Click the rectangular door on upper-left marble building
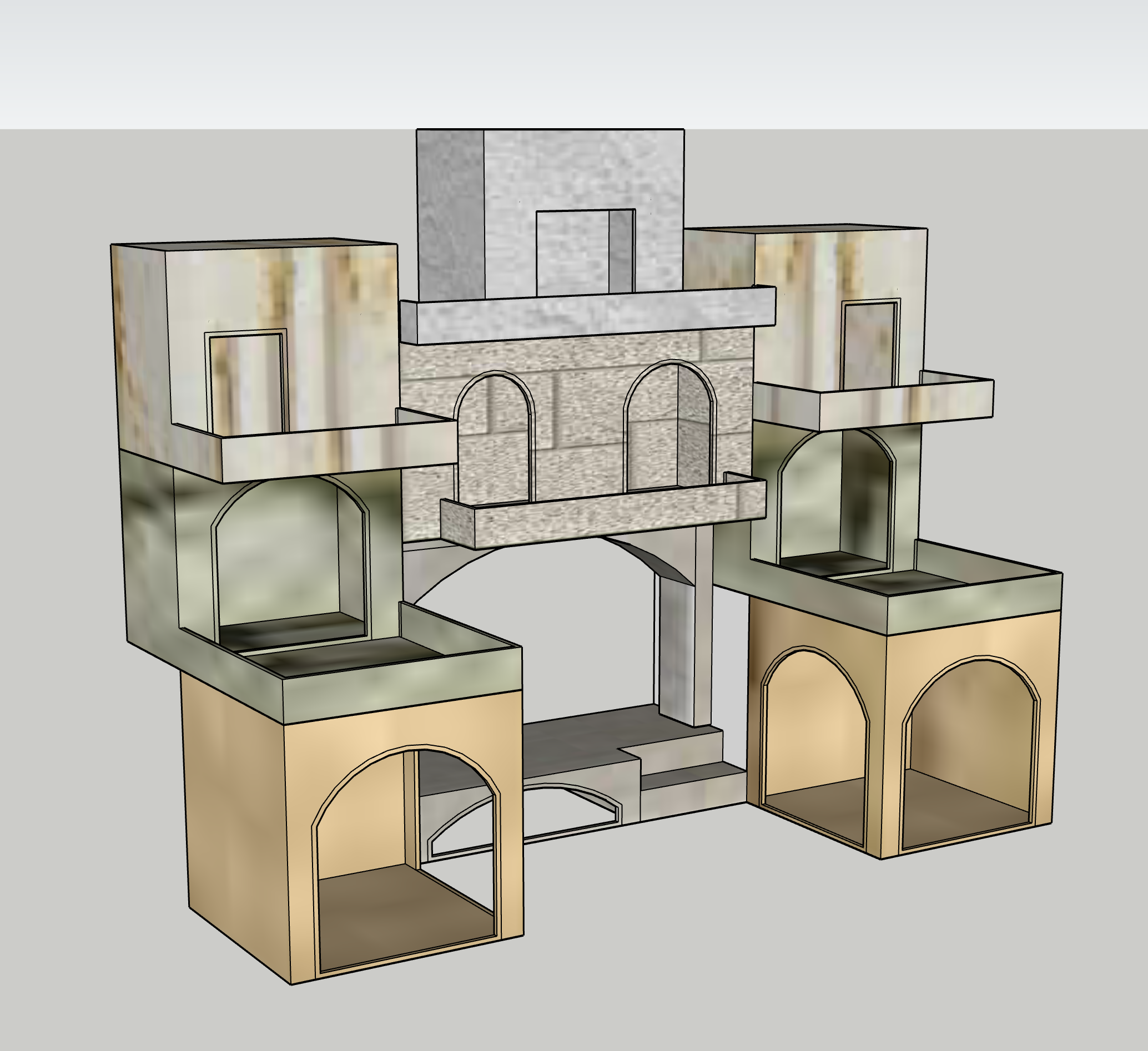Viewport: 1148px width, 1051px height. [x=248, y=385]
